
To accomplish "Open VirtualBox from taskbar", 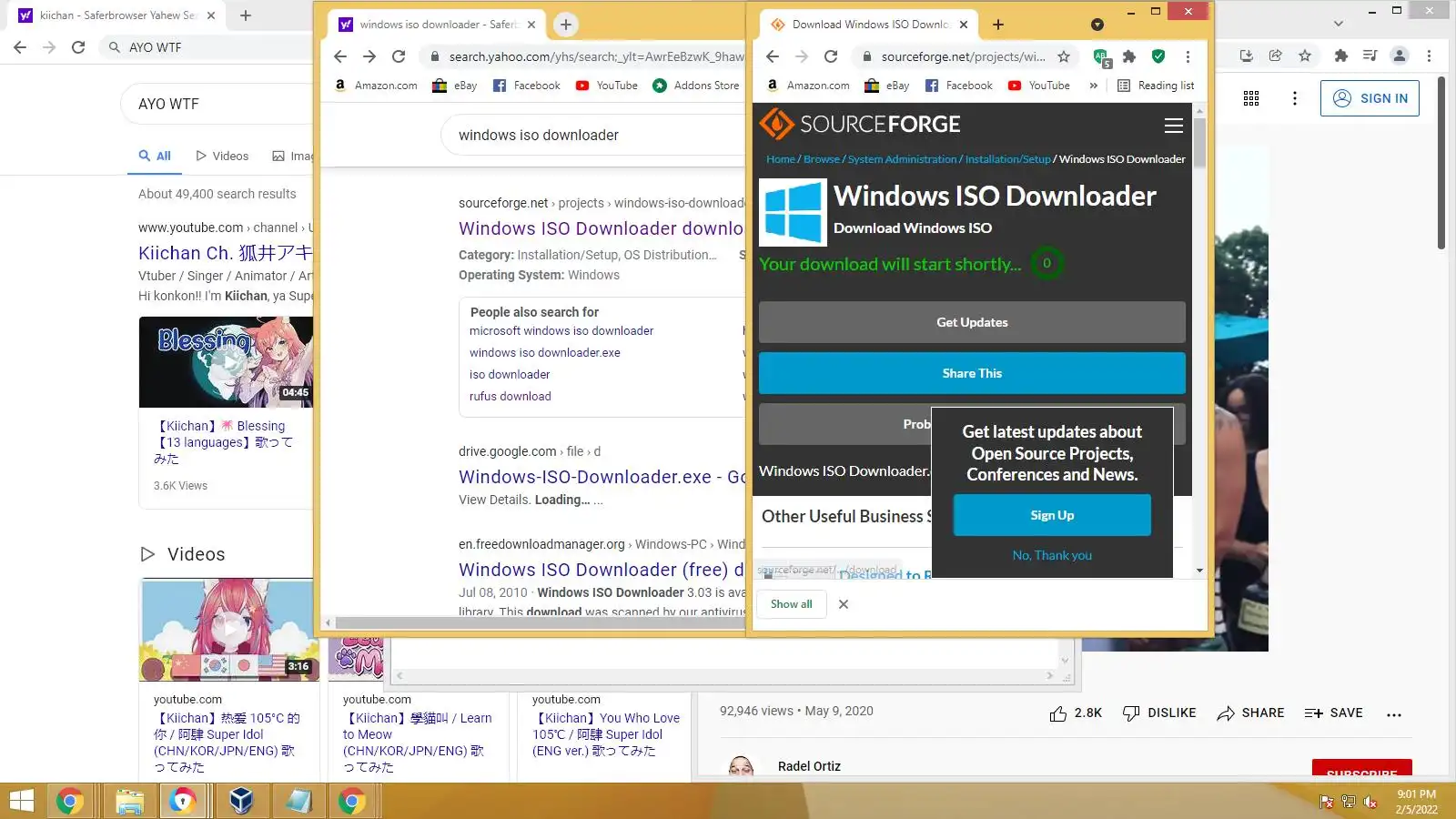I will (x=241, y=801).
